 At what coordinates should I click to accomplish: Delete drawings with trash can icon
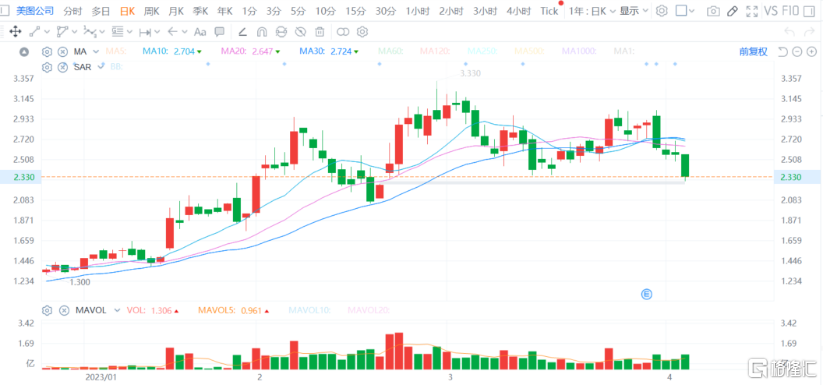coord(320,32)
